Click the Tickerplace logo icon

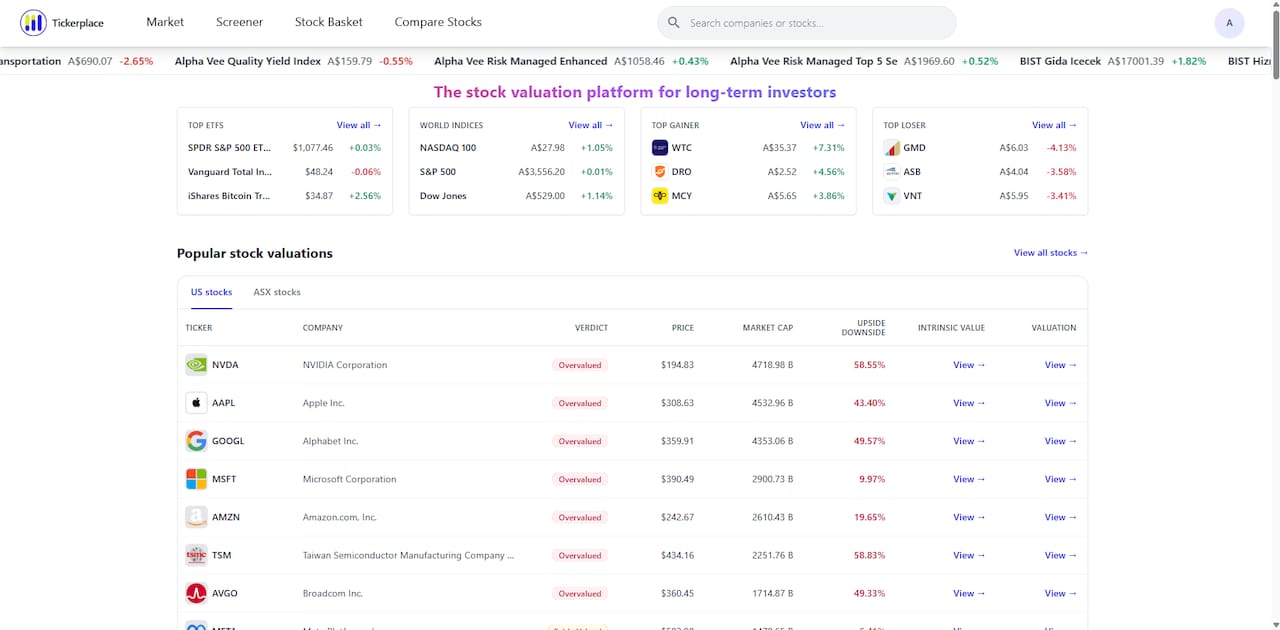(33, 22)
